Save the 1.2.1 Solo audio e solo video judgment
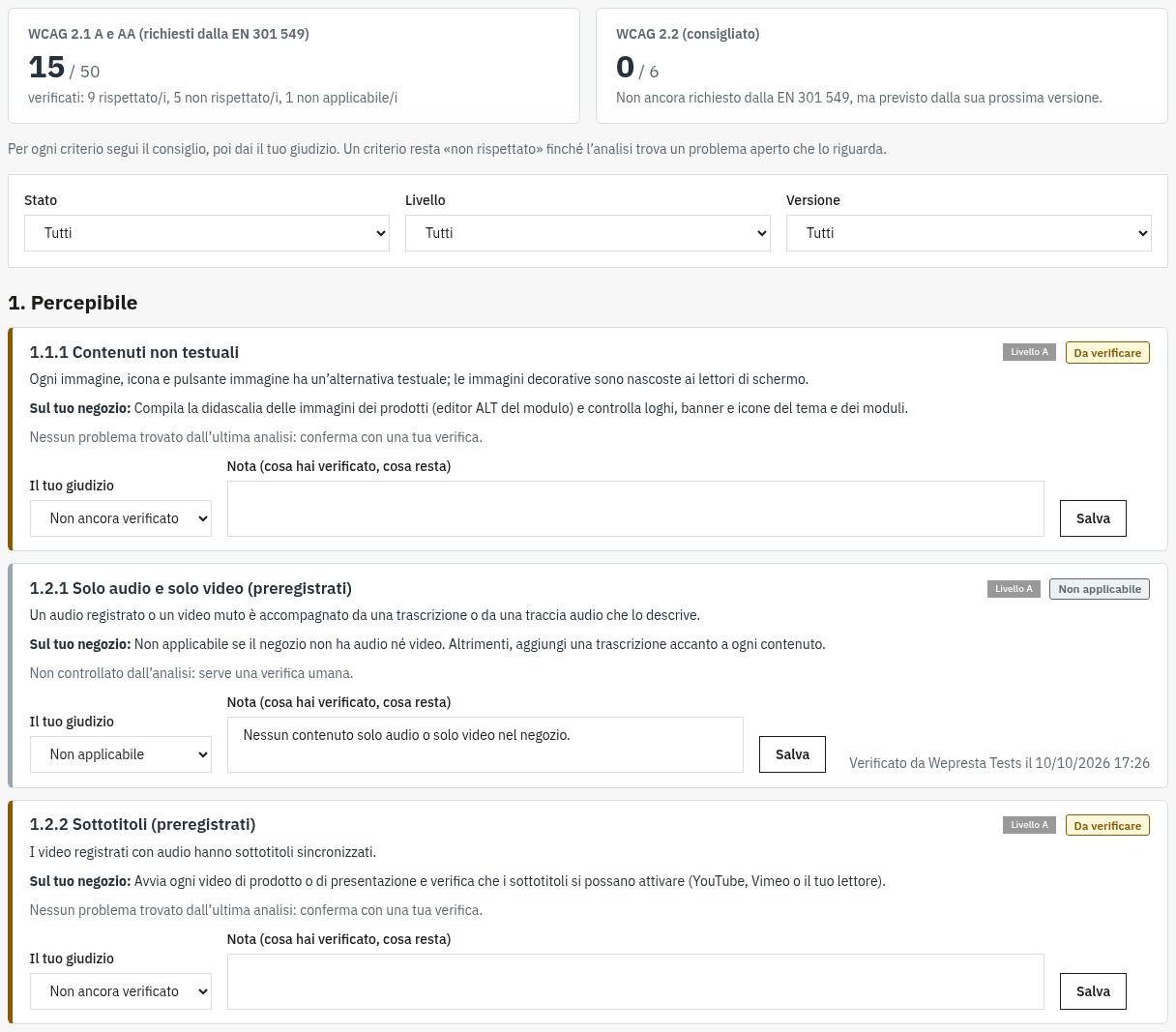The image size is (1176, 1032). click(x=792, y=754)
